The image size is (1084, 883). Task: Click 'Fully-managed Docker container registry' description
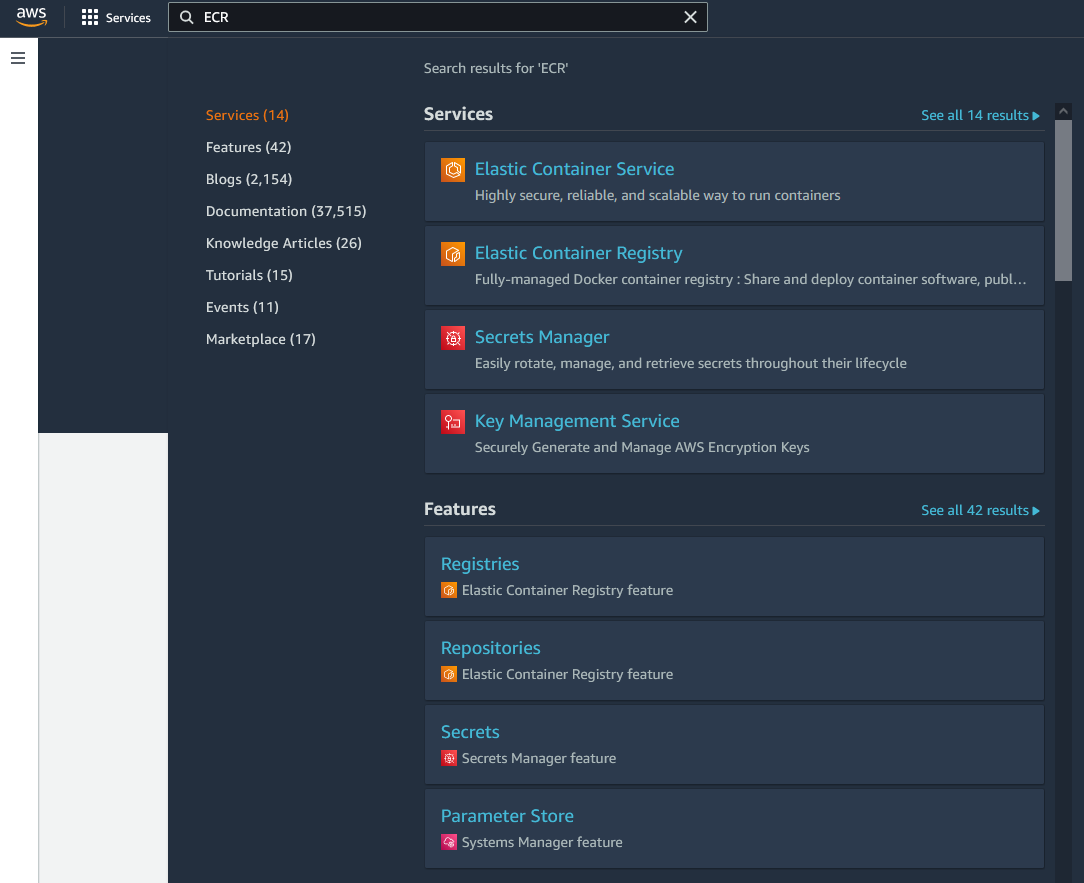750,279
